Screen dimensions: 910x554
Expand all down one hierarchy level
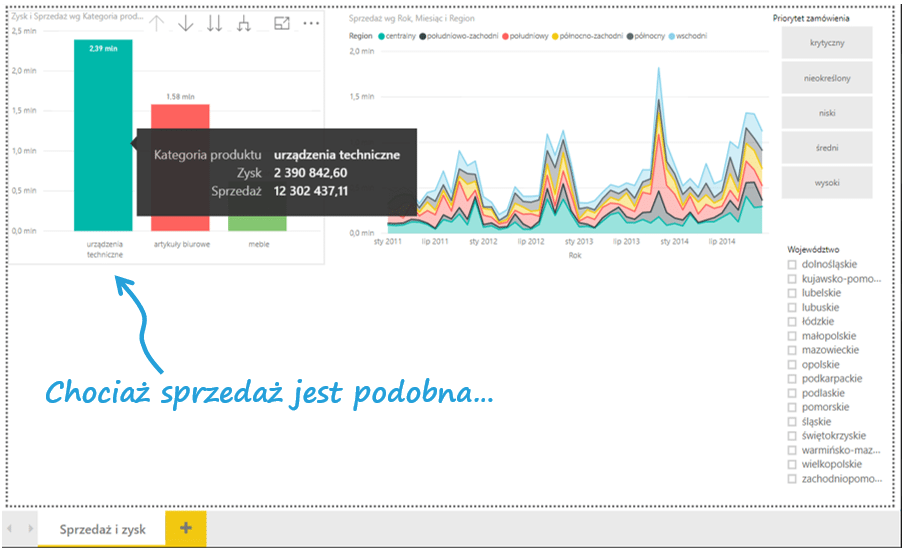(243, 24)
